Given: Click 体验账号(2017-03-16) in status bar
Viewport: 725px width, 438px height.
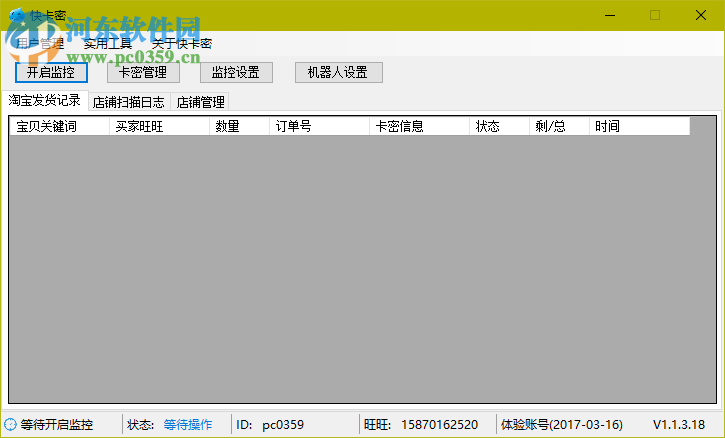Looking at the screenshot, I should tap(562, 425).
